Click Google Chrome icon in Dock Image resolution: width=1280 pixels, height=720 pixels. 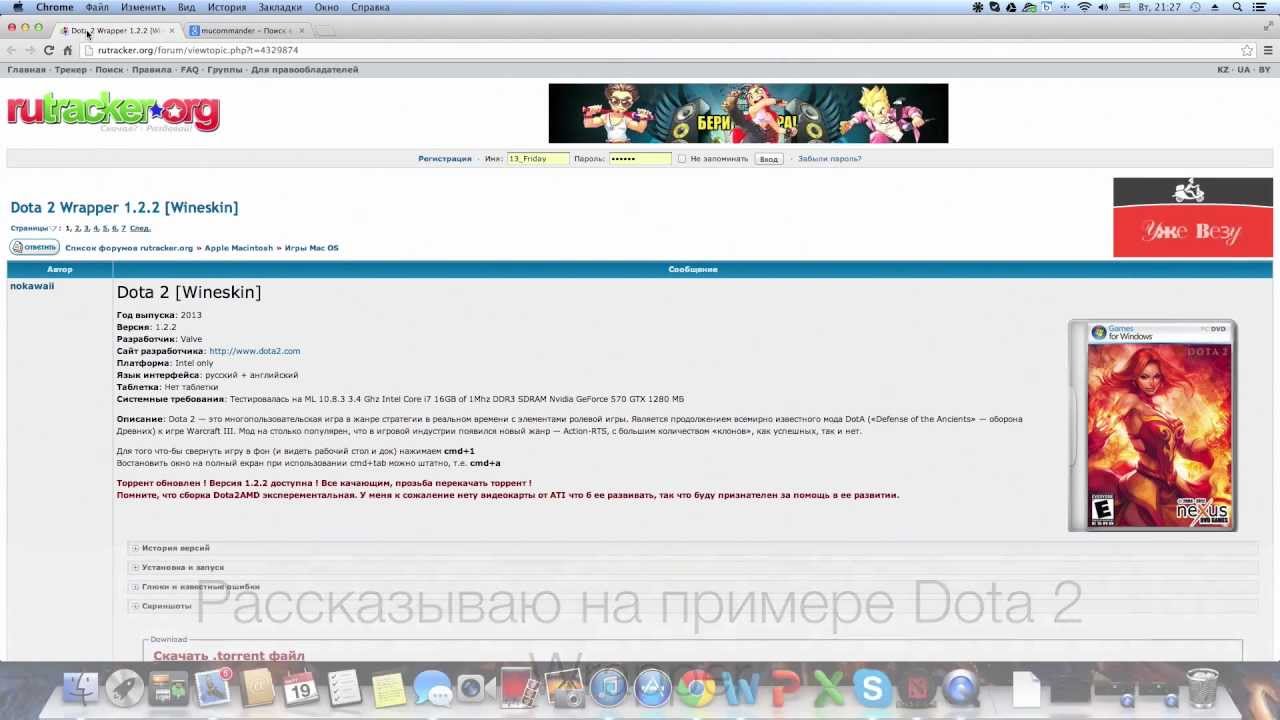(x=696, y=689)
